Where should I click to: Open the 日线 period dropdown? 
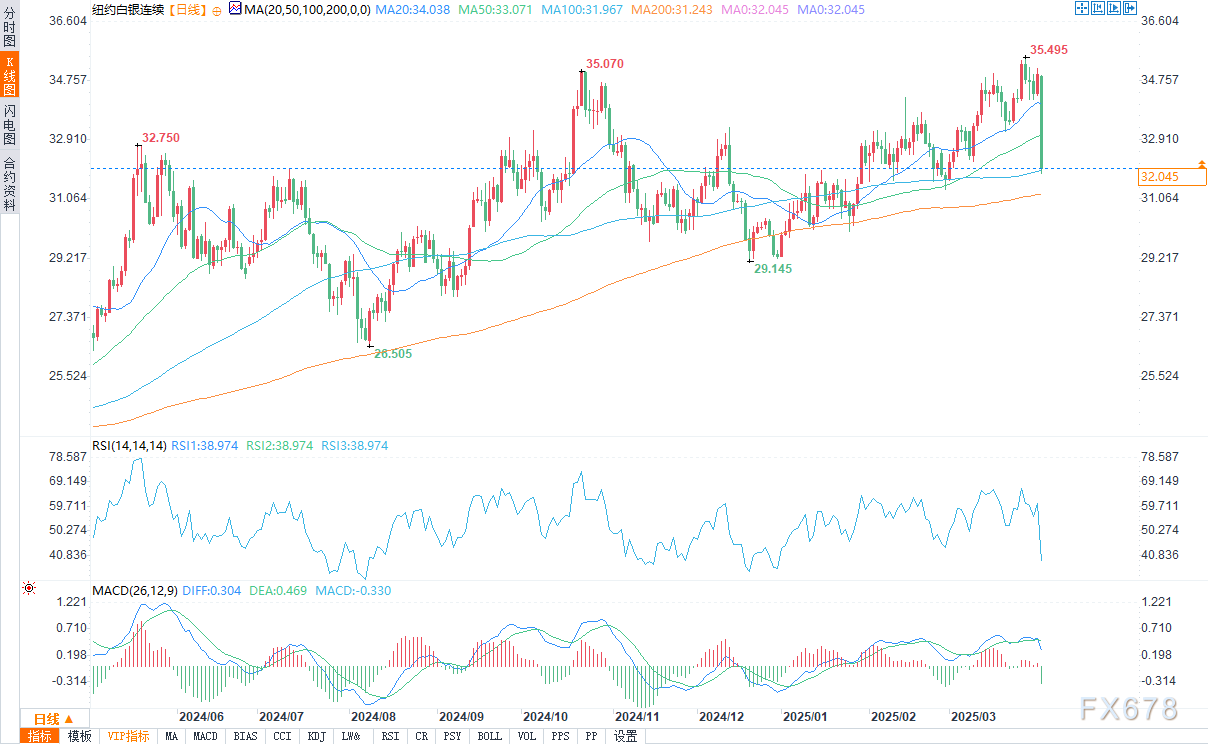[52, 719]
